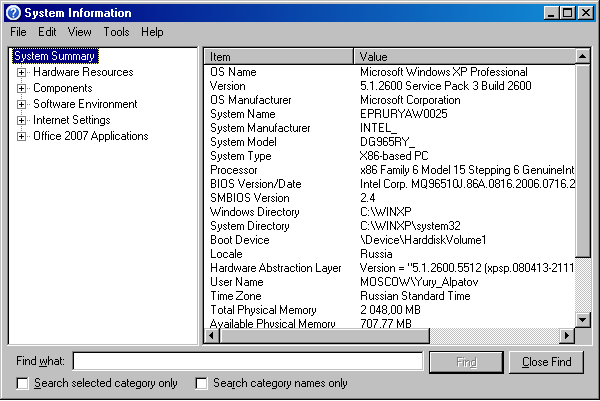Expand the Components tree node
600x401 pixels.
(22, 88)
